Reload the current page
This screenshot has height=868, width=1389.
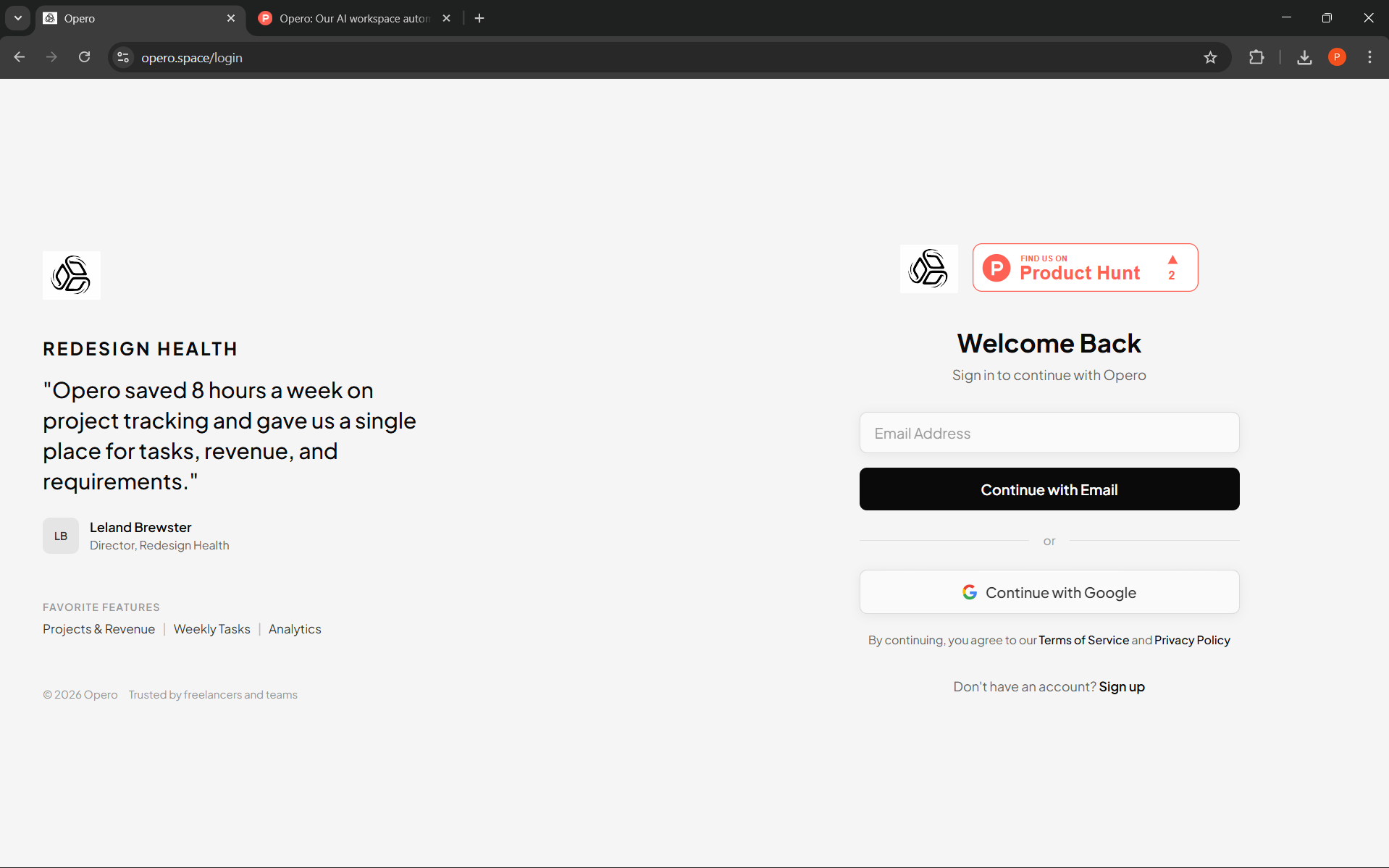(85, 57)
